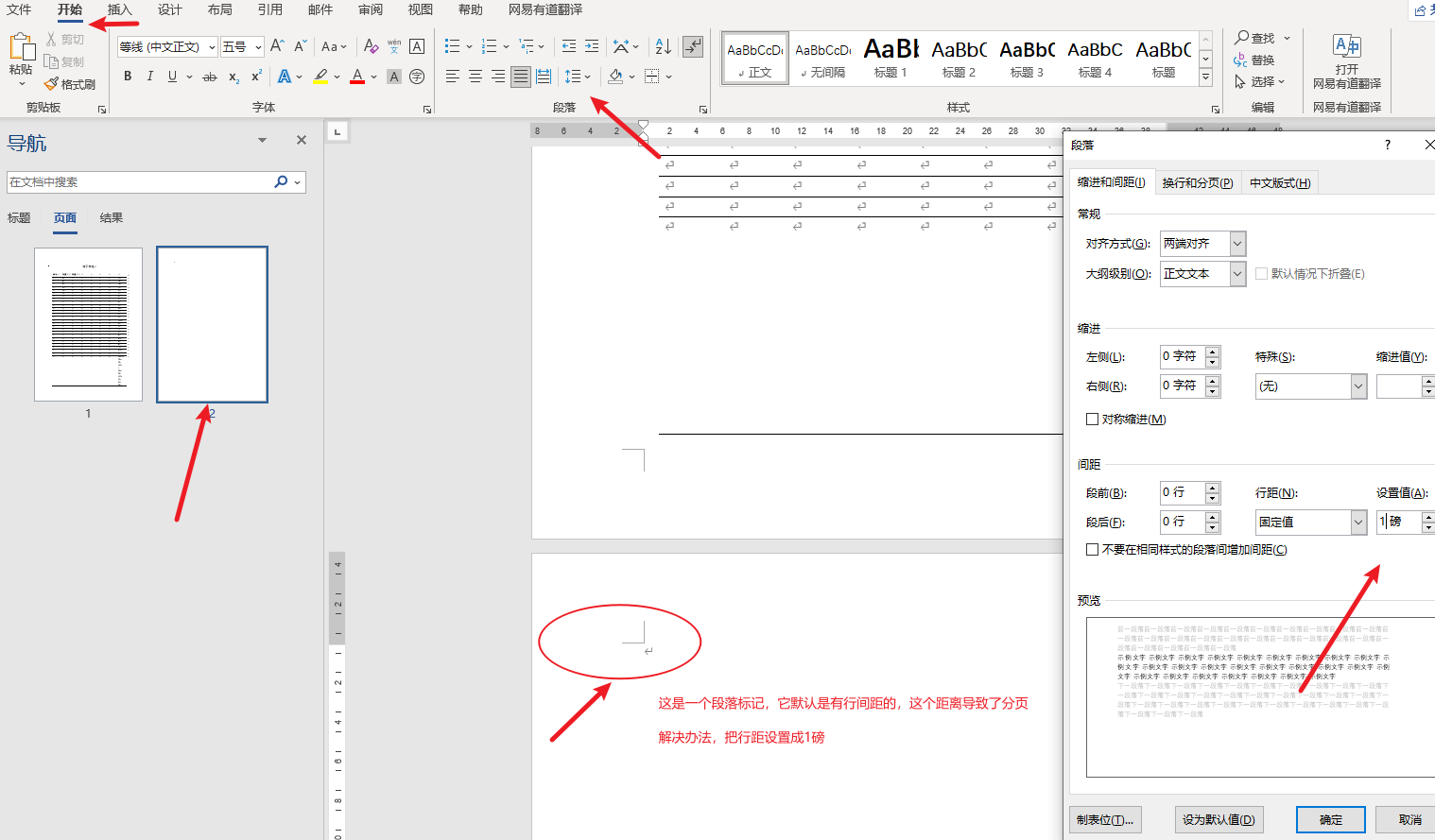Open the 插入 ribbon tab
The height and width of the screenshot is (840, 1435).
tap(119, 9)
